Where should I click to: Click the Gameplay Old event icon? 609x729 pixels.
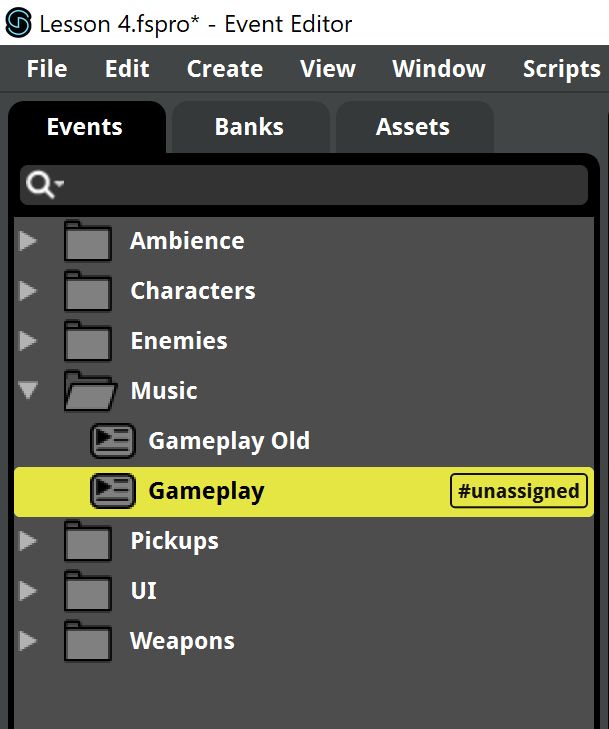[113, 440]
